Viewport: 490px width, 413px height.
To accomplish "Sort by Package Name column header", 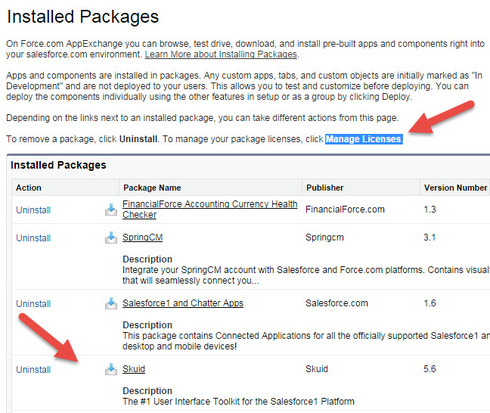I will (152, 188).
